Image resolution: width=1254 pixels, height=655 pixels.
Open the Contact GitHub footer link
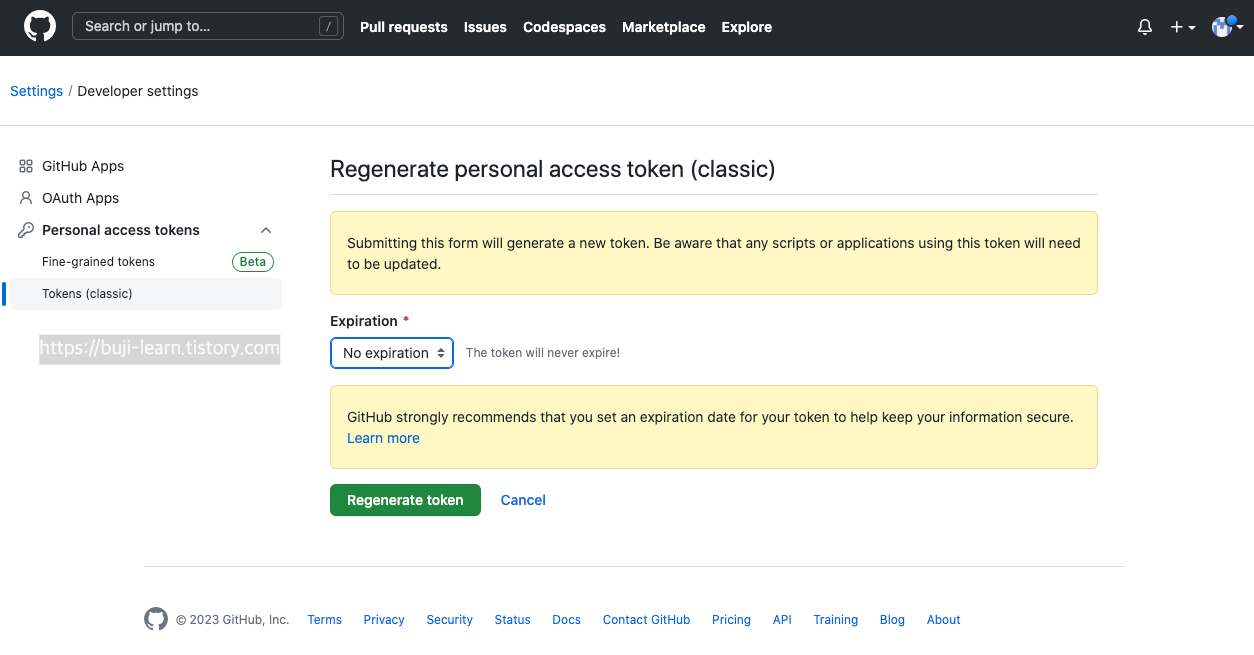coord(646,620)
